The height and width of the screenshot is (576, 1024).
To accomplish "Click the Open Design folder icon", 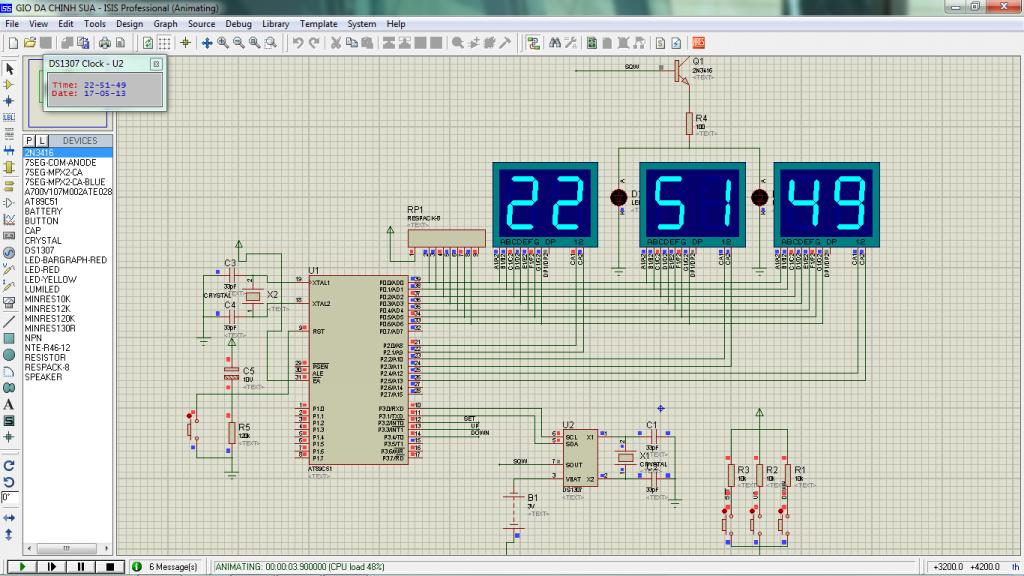I will 30,43.
